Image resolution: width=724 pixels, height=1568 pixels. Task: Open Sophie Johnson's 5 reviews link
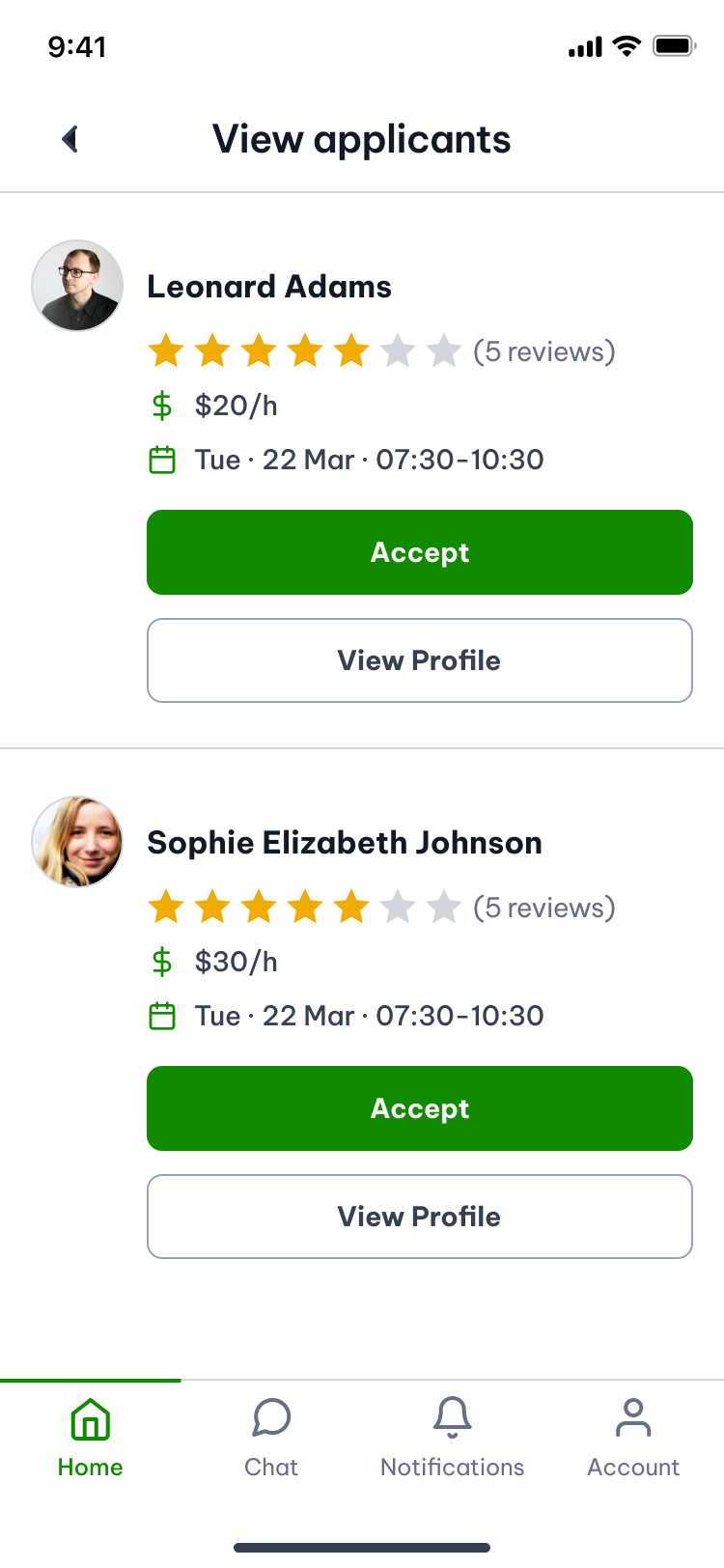click(544, 908)
